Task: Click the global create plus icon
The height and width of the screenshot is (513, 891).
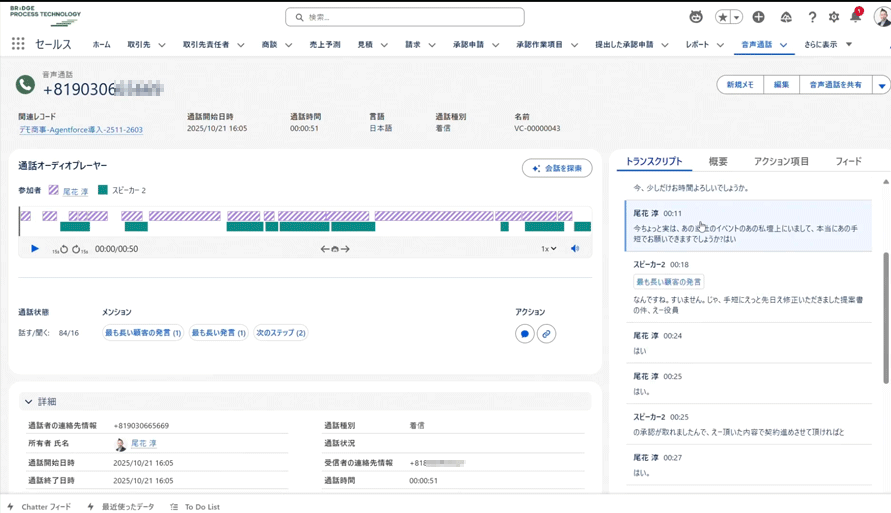Action: click(759, 17)
